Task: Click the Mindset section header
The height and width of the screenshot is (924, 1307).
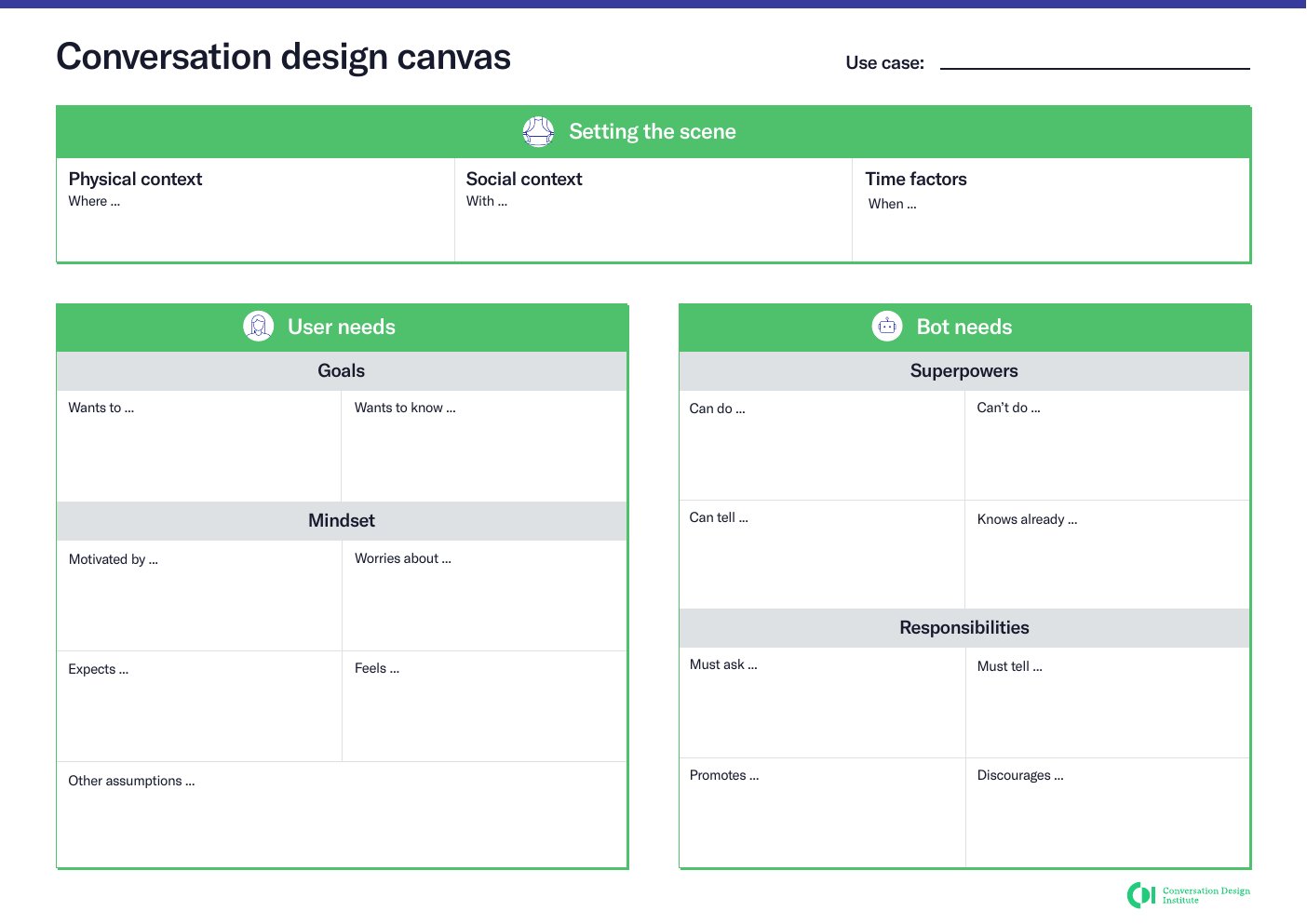Action: 342,520
